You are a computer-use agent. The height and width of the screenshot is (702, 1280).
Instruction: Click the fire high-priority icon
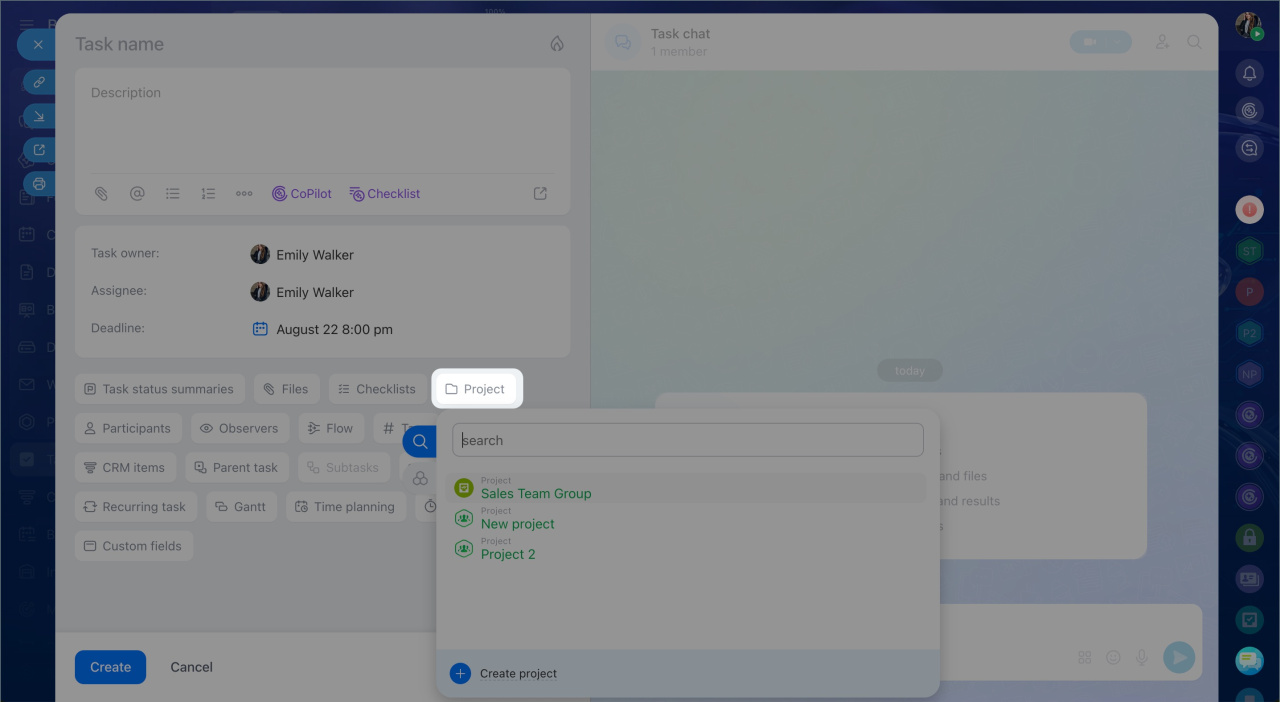557,44
